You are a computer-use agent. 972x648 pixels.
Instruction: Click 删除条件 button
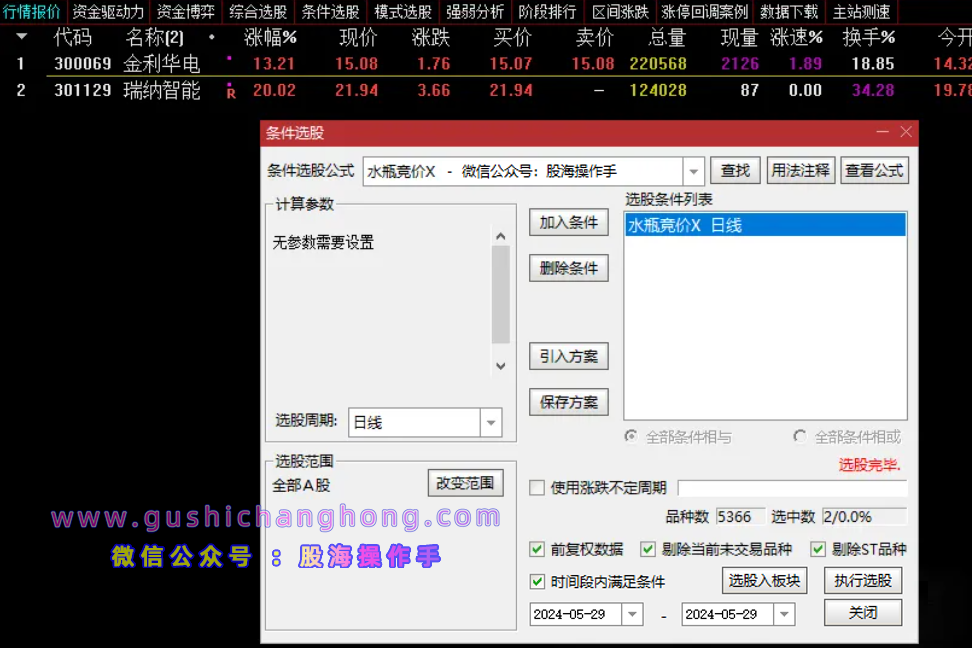point(568,269)
